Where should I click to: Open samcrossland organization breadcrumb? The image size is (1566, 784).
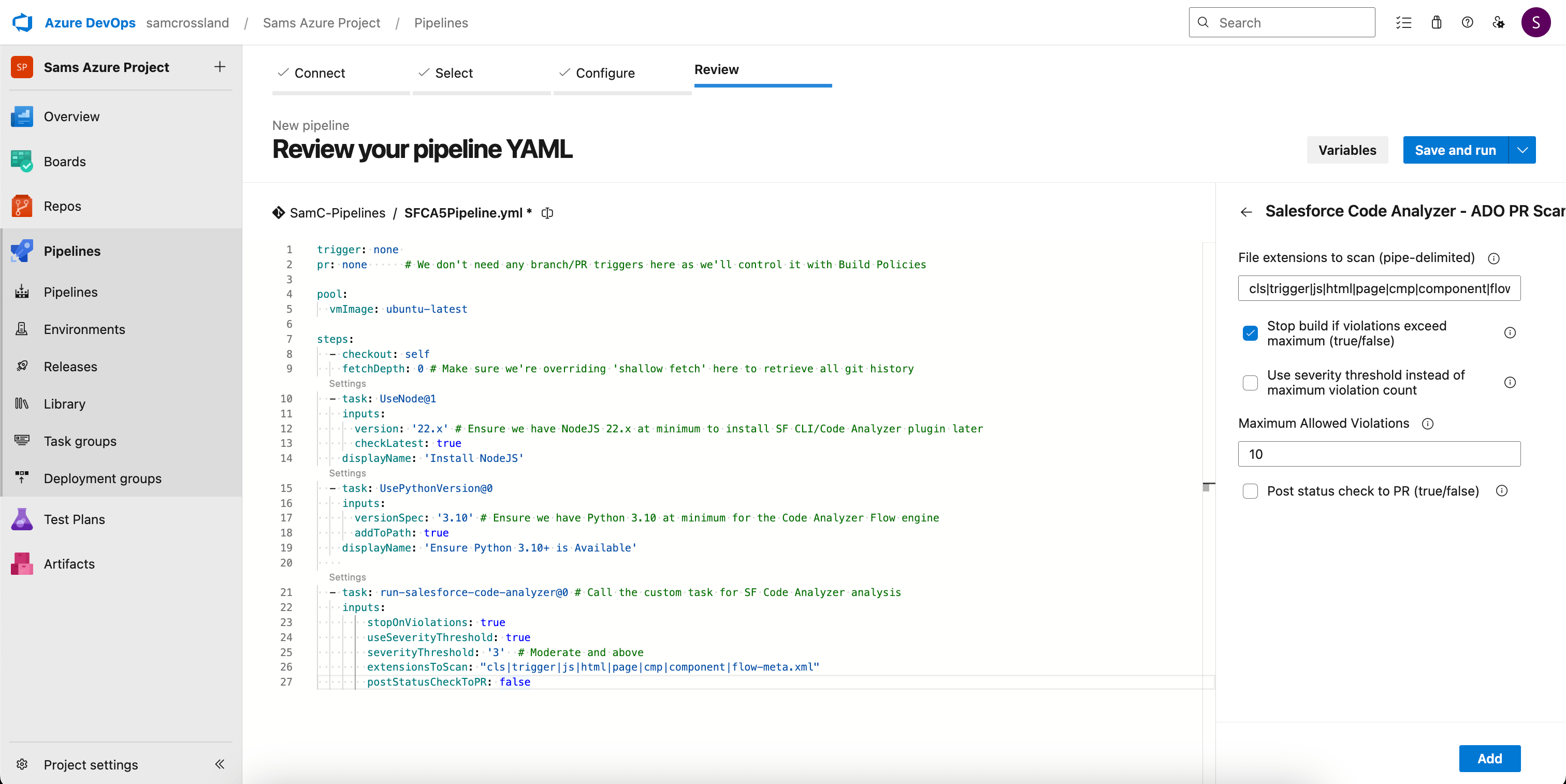(x=187, y=22)
